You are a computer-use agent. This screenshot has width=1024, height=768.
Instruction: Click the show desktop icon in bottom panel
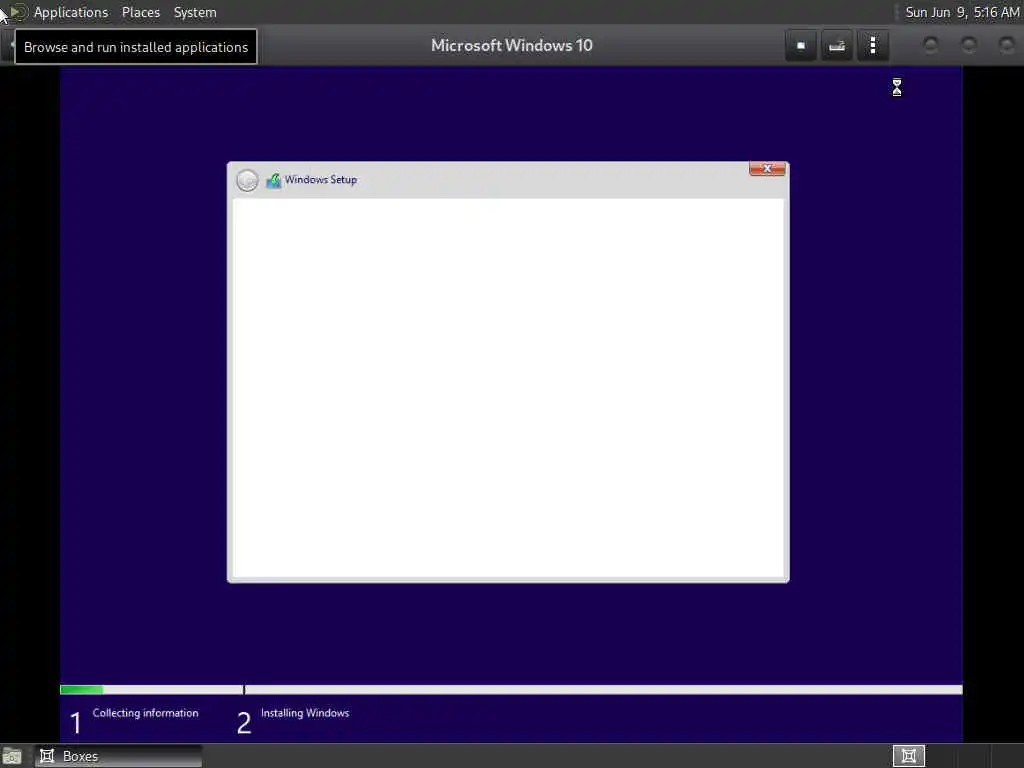point(12,756)
